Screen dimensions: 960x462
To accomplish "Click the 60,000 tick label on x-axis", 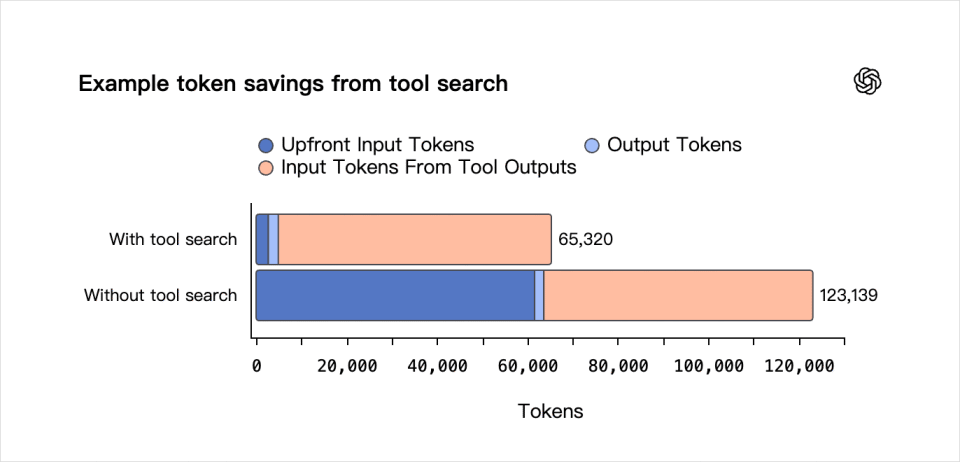I will coord(527,366).
